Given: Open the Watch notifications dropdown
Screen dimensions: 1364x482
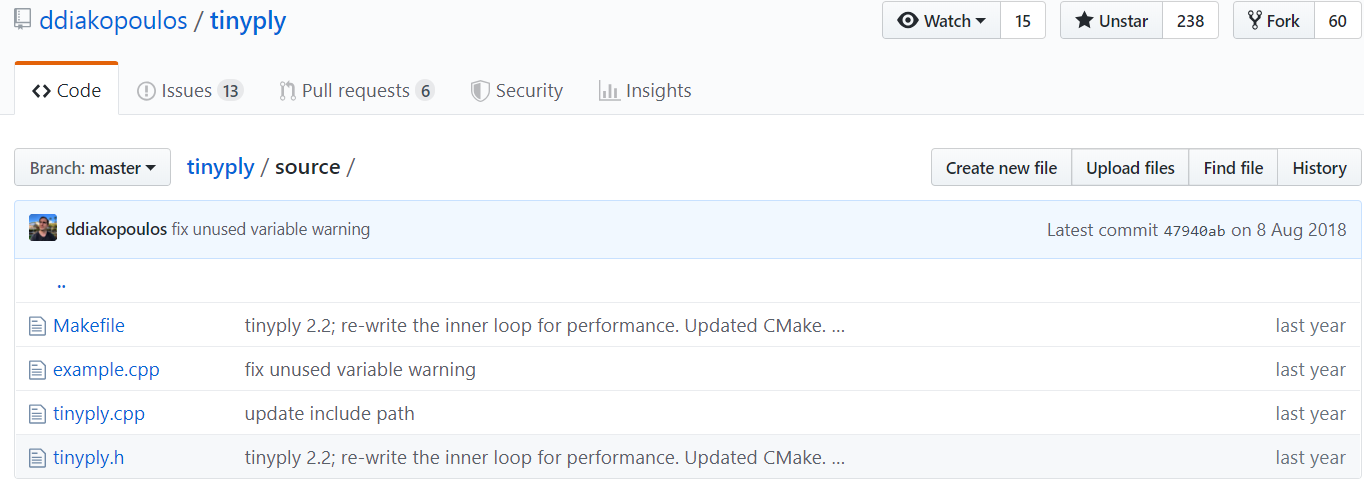Looking at the screenshot, I should (941, 21).
